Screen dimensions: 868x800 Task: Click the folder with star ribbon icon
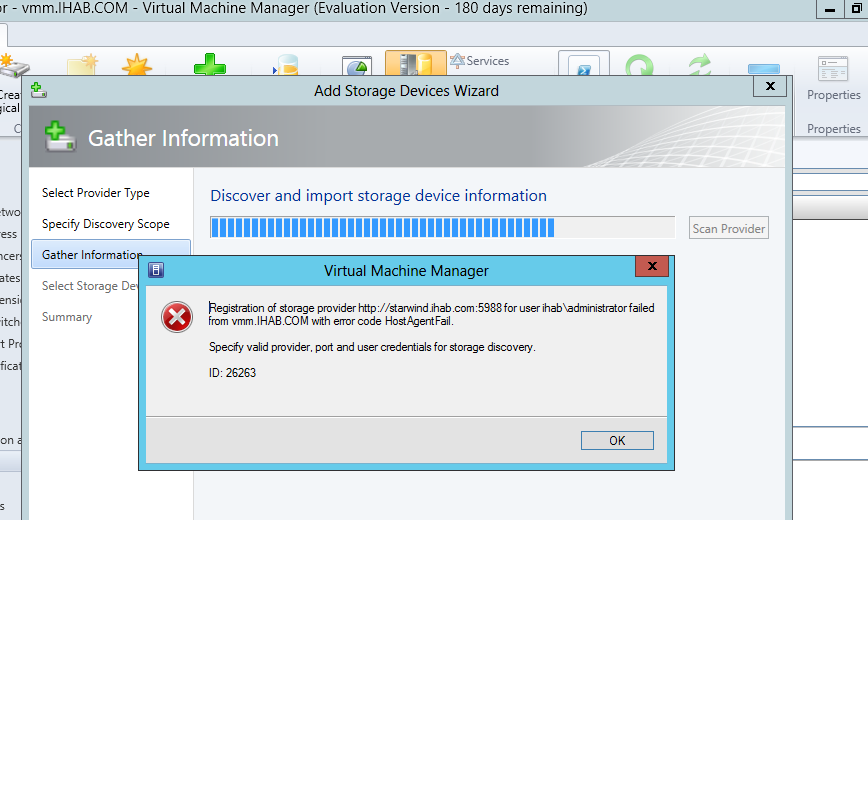(82, 65)
